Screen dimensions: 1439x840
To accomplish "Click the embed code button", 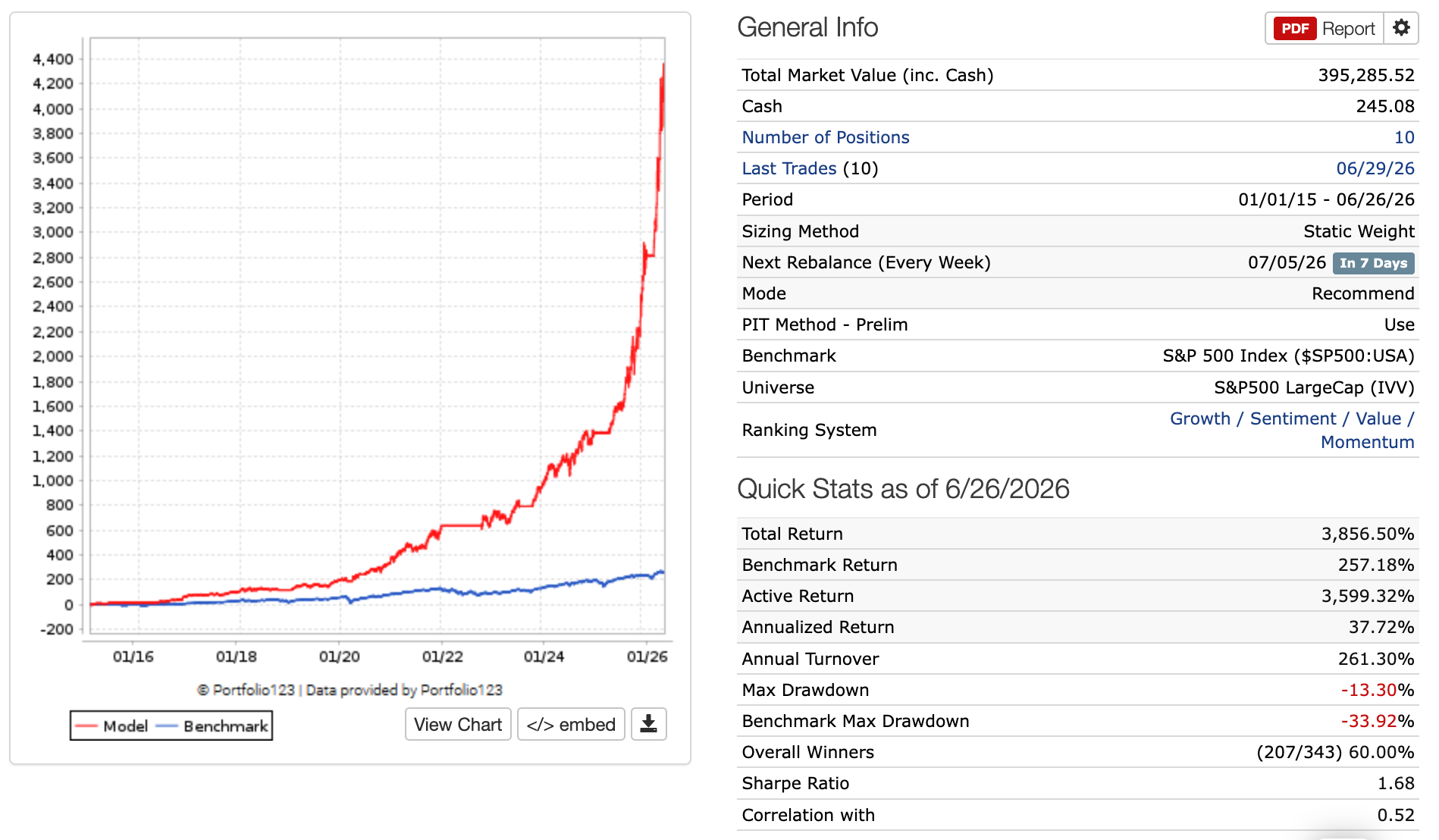I will click(x=571, y=724).
